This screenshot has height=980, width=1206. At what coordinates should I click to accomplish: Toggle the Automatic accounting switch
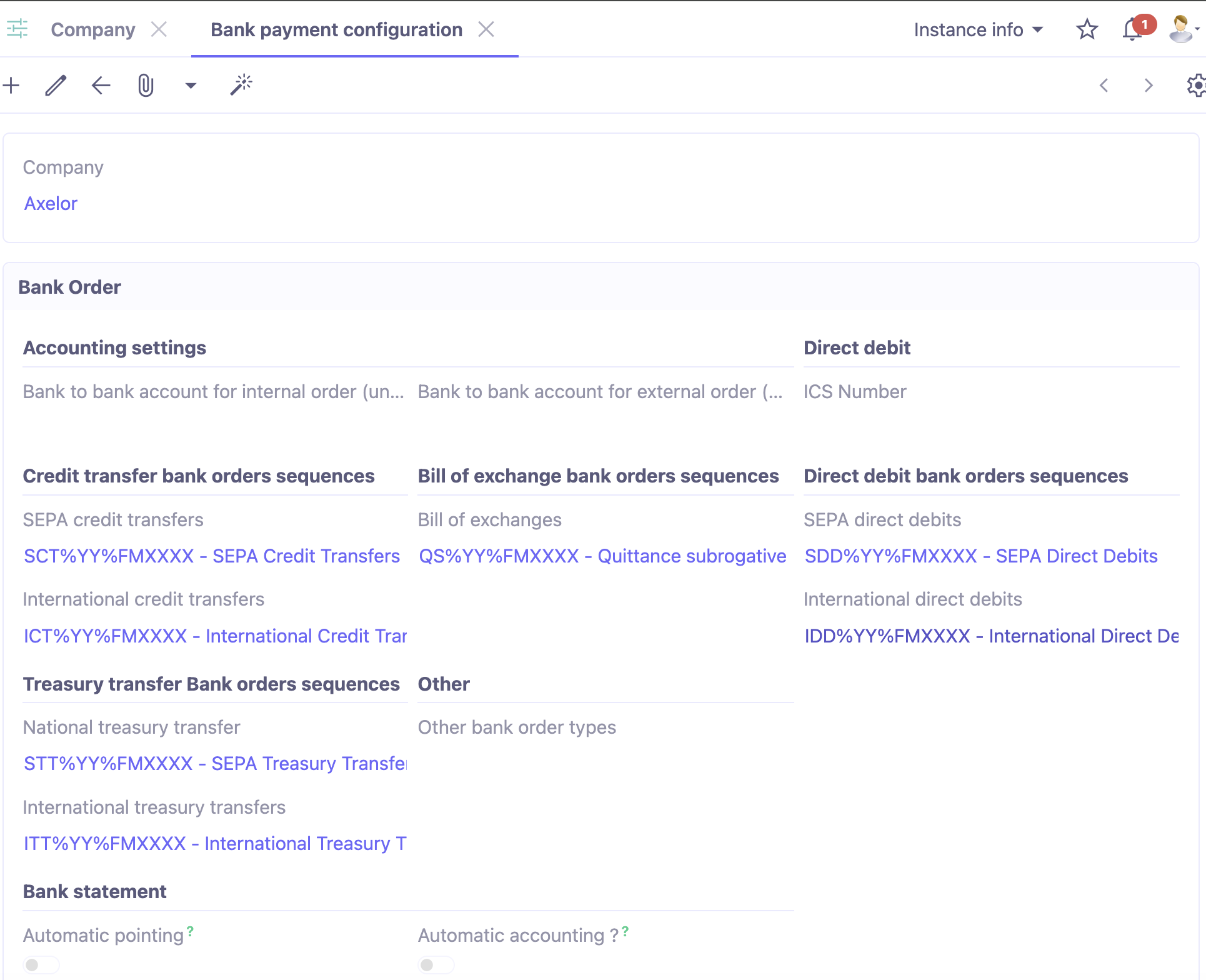point(436,965)
